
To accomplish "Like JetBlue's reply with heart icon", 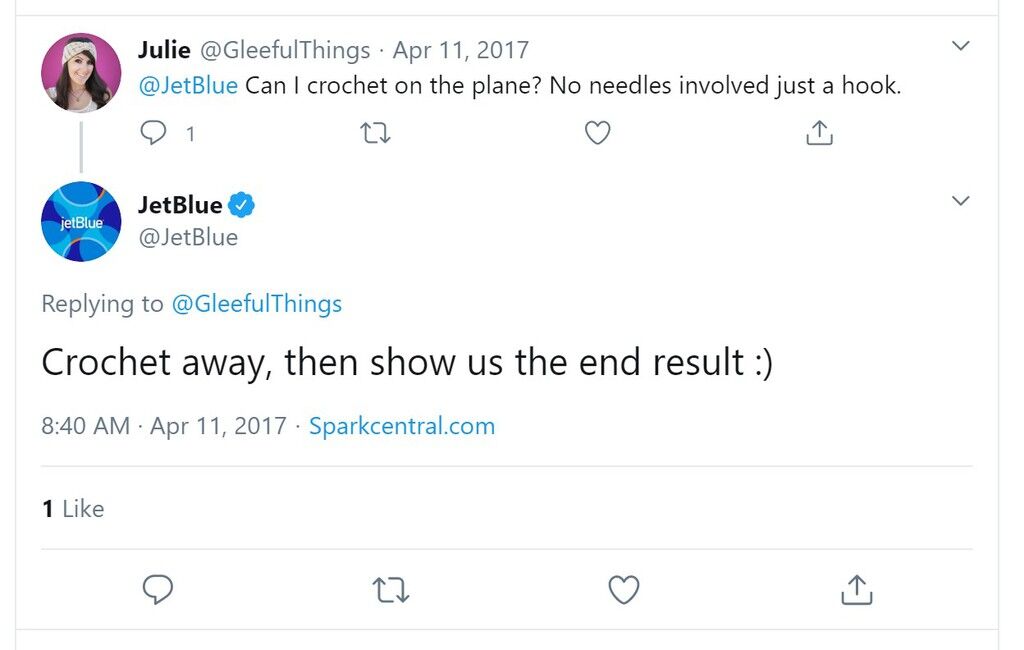I will coord(624,589).
